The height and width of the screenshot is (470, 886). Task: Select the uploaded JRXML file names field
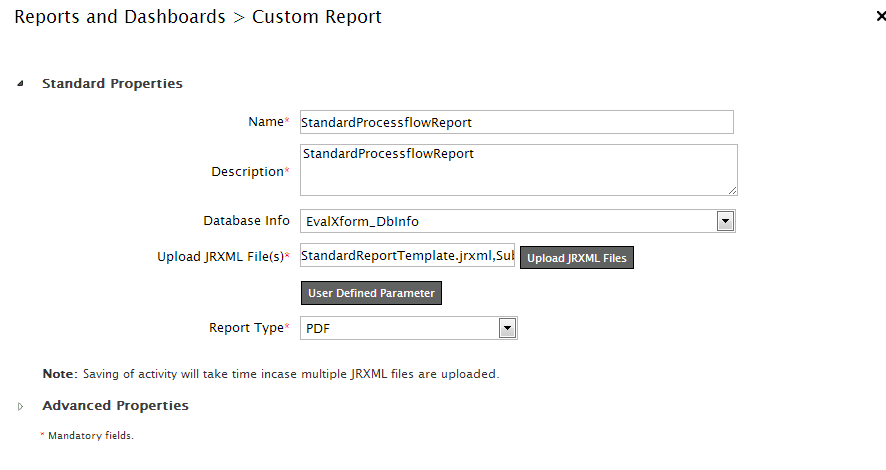pyautogui.click(x=407, y=257)
